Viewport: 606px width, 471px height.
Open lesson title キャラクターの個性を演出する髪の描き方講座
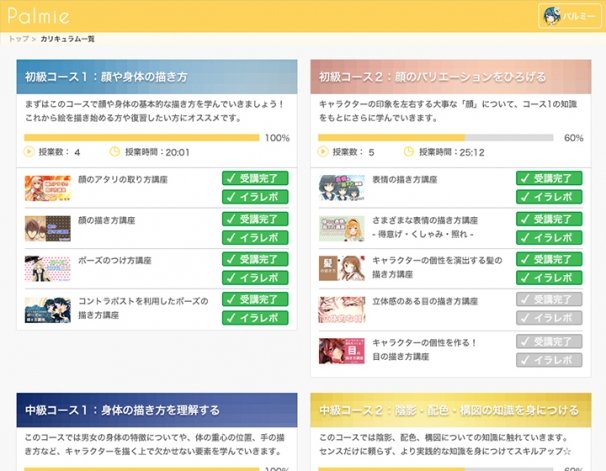(437, 267)
